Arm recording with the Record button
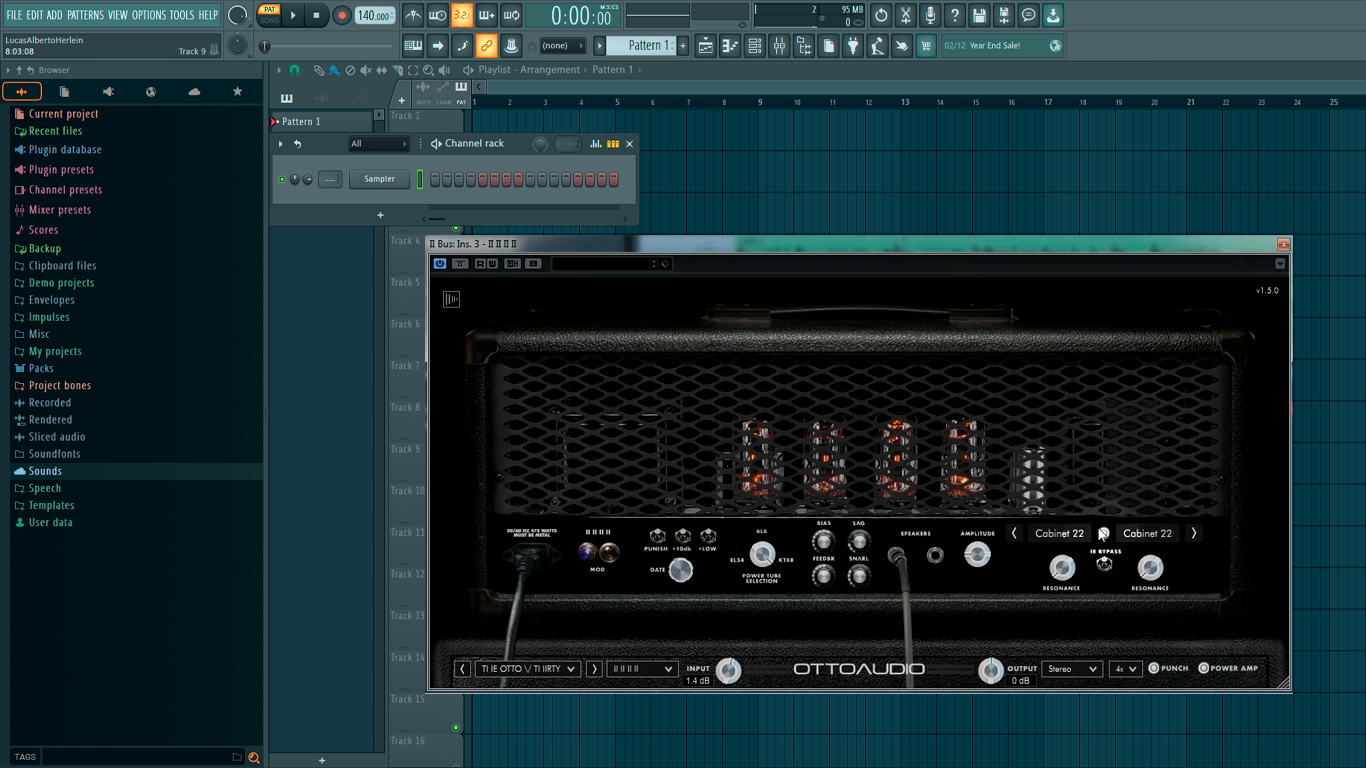Screen dimensions: 1366x768 (341, 15)
